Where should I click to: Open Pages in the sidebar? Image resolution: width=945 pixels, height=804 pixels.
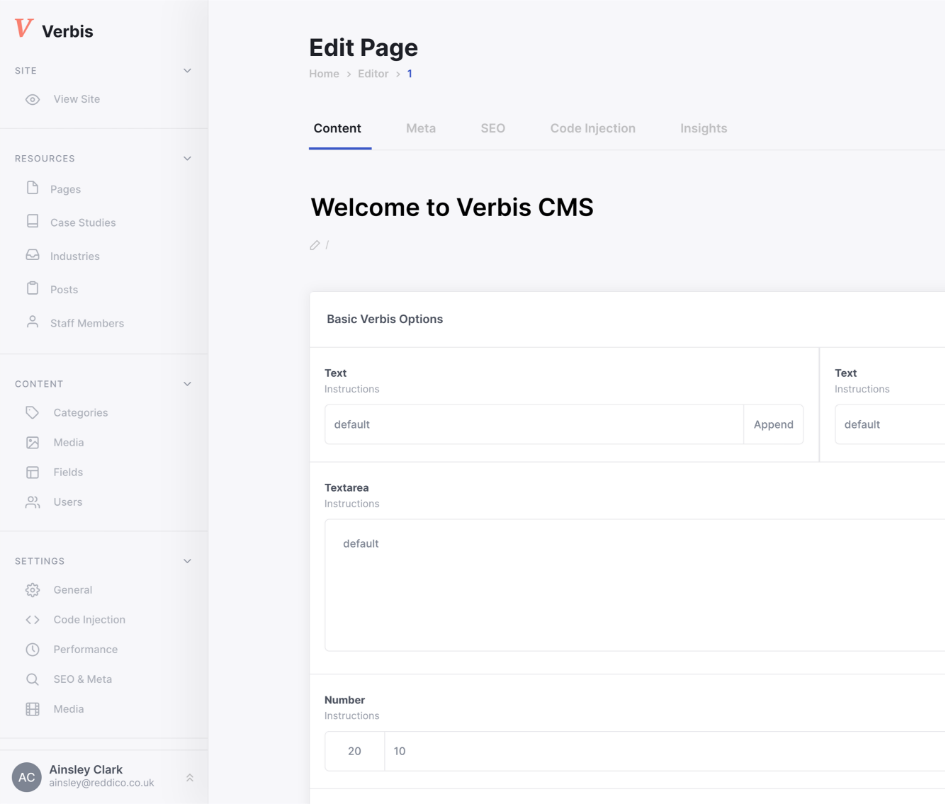66,189
